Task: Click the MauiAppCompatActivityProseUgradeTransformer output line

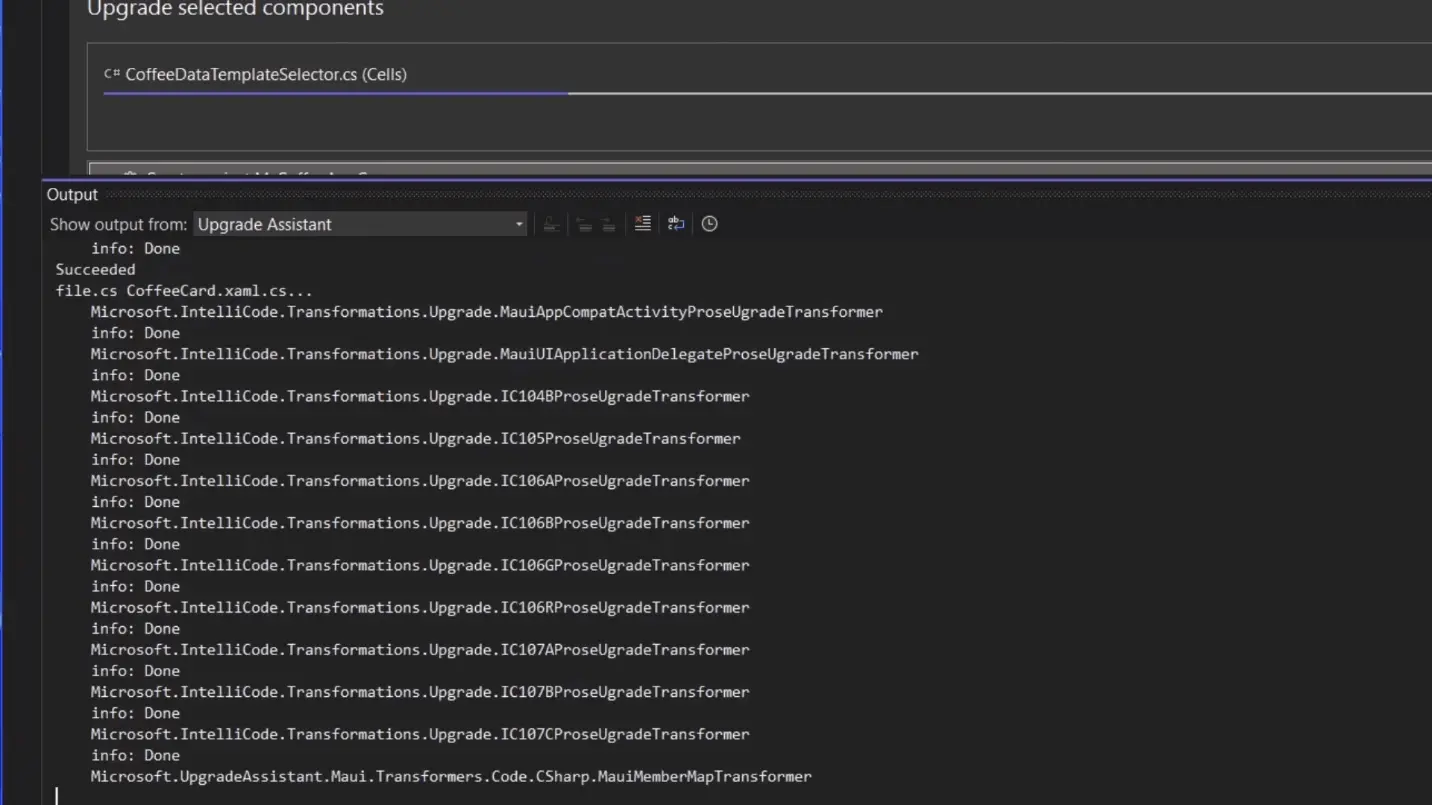Action: [x=486, y=312]
